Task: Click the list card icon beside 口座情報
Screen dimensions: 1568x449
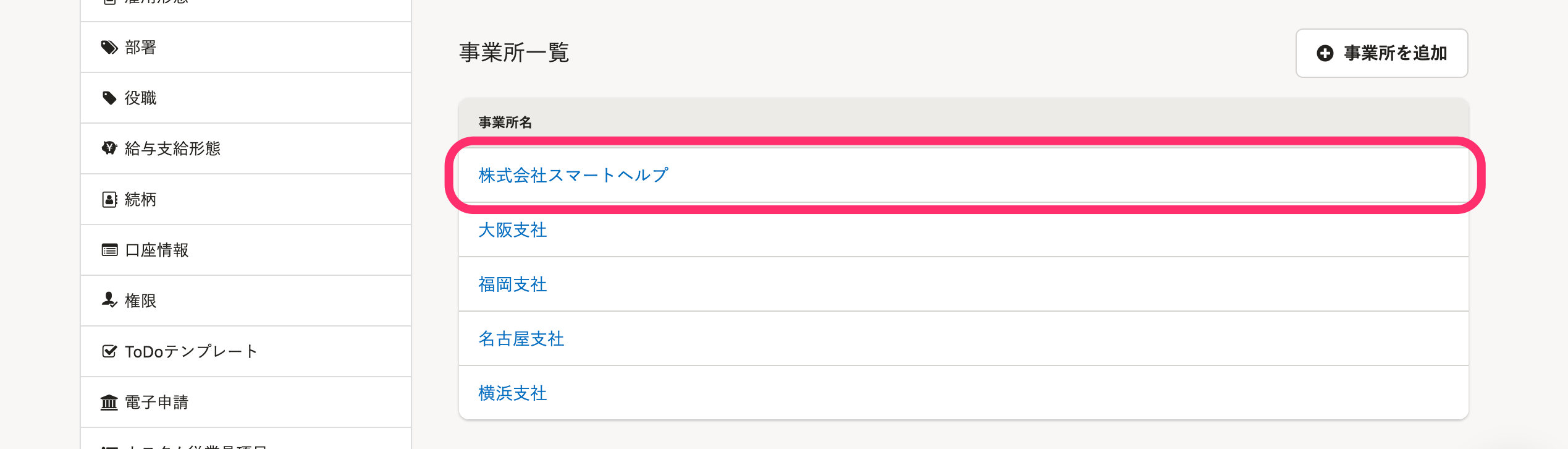Action: 109,250
